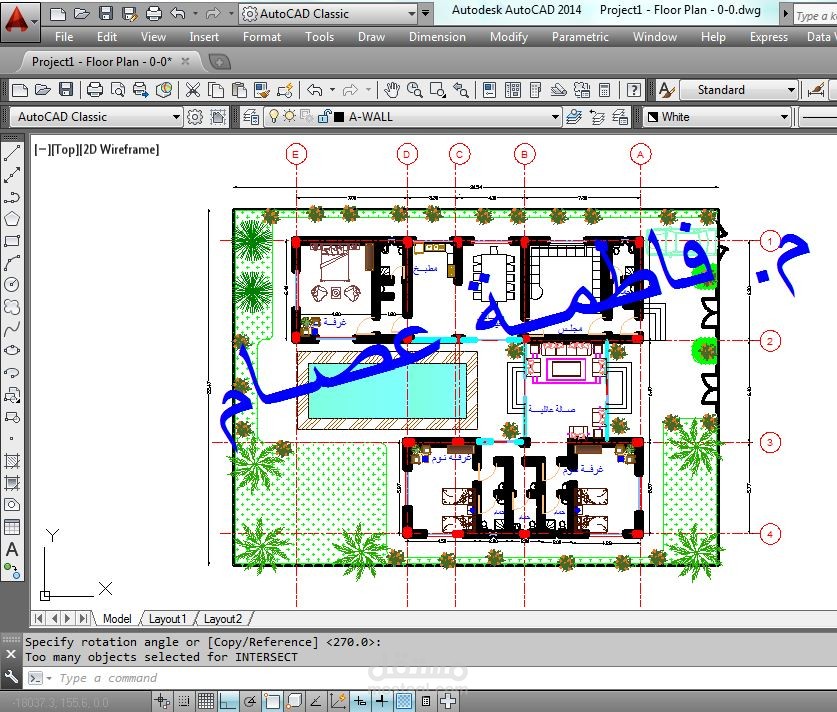The height and width of the screenshot is (712, 837).
Task: Toggle Snap Mode in status bar
Action: point(184,701)
